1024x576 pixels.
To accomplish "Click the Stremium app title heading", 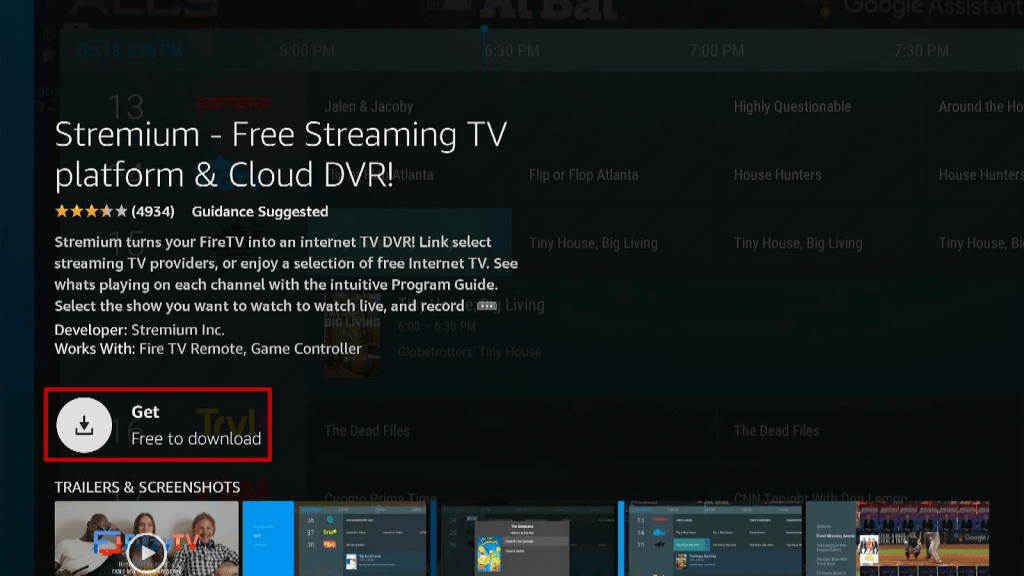I will coord(281,154).
